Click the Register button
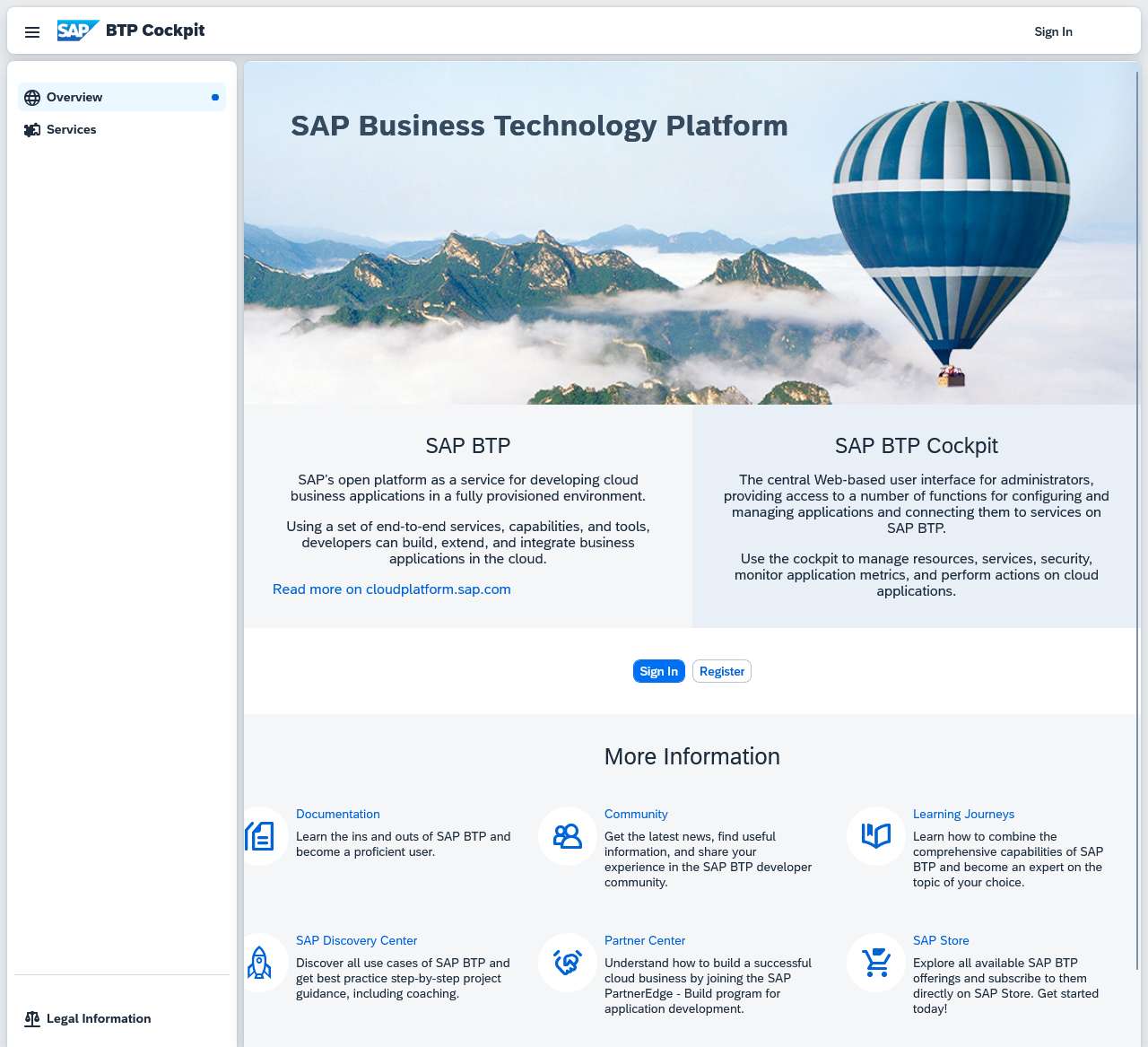This screenshot has height=1047, width=1148. tap(721, 671)
